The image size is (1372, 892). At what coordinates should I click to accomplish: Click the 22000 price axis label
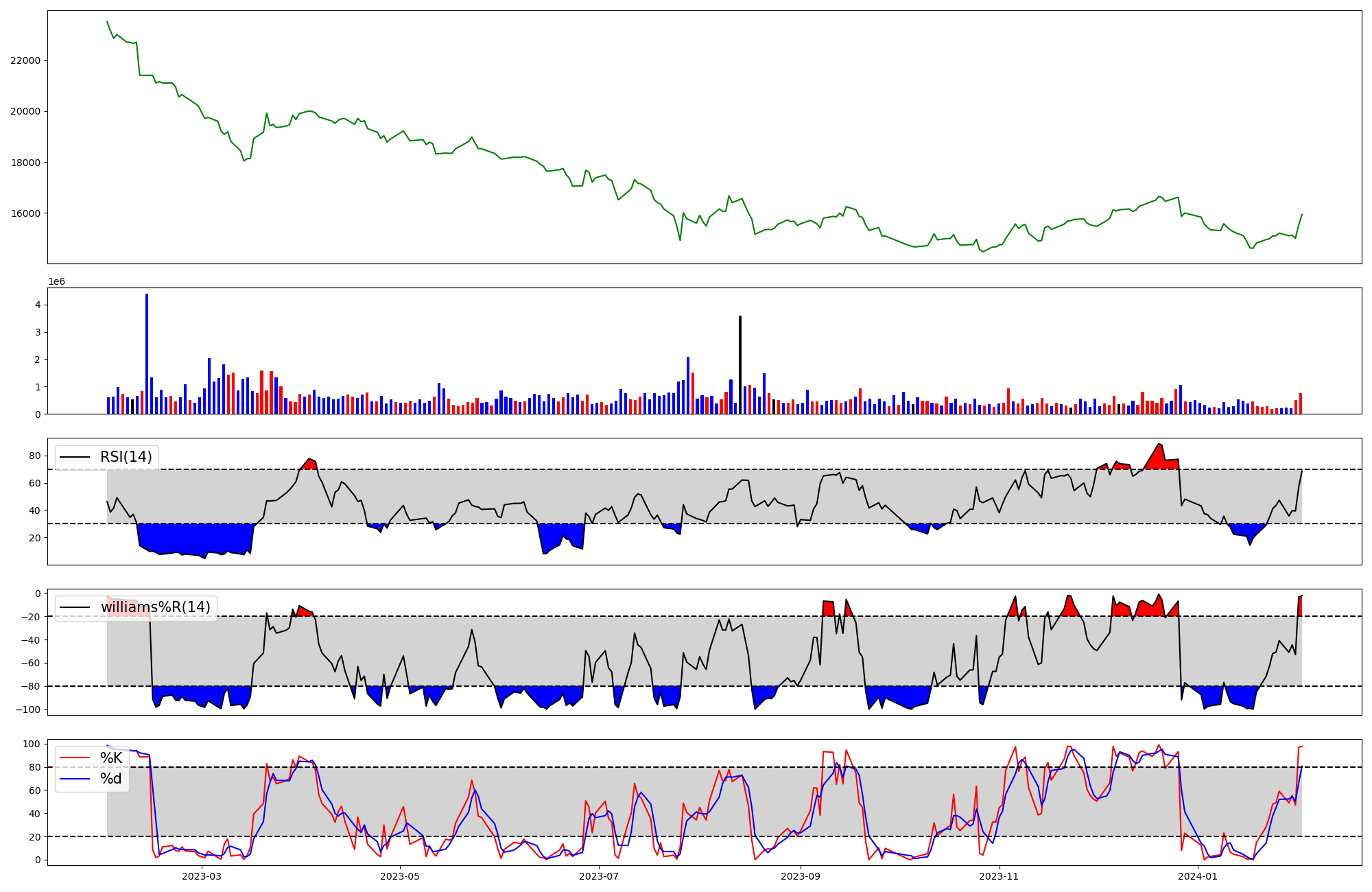click(x=25, y=60)
